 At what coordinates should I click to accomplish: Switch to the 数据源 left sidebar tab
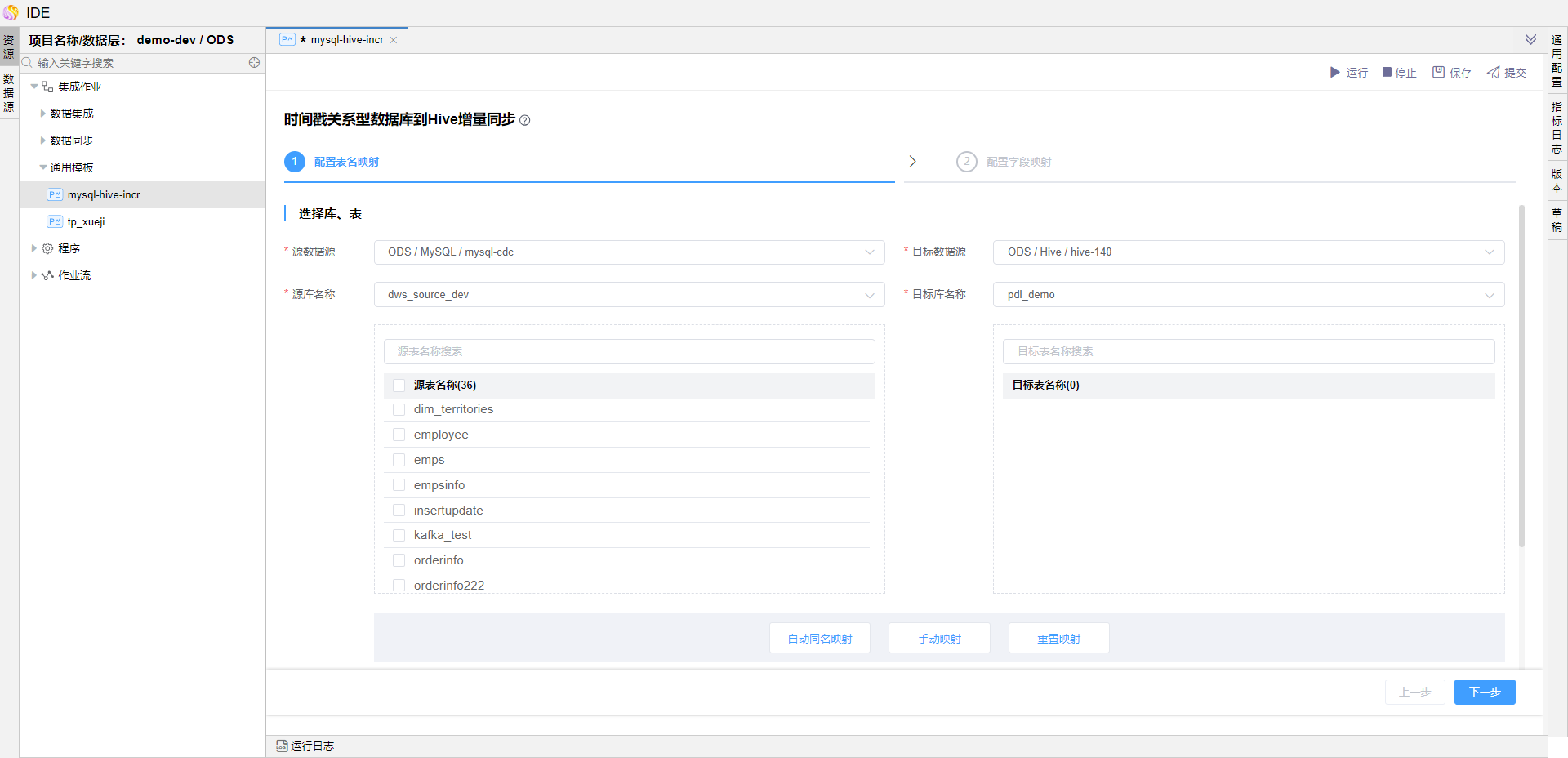[9, 93]
